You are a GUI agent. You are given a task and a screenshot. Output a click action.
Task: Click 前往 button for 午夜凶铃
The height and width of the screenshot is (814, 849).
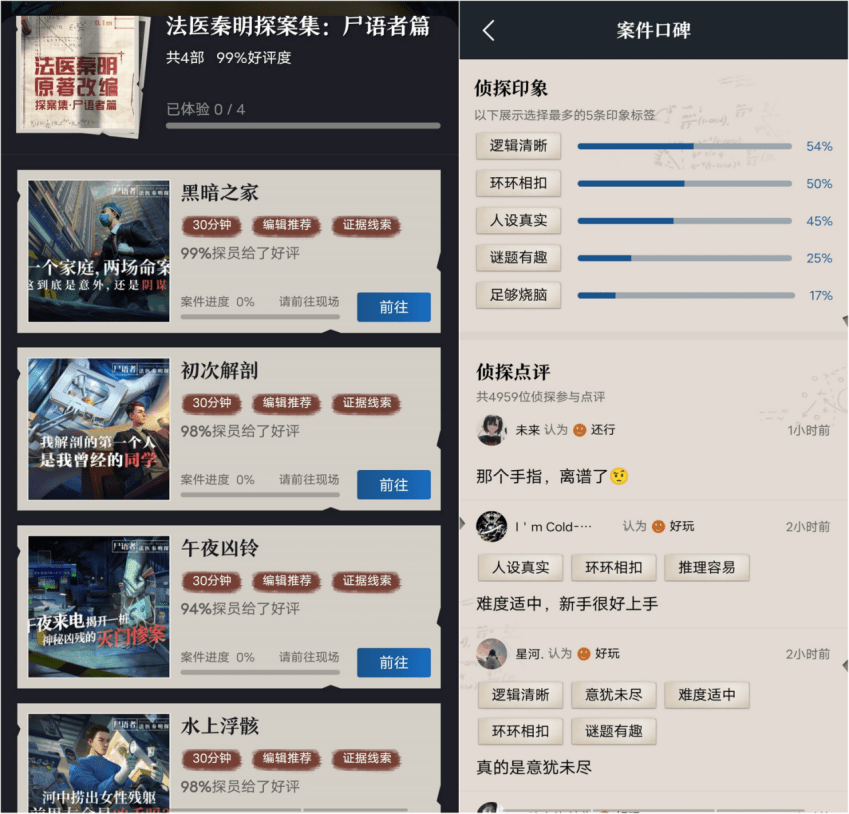coord(394,662)
